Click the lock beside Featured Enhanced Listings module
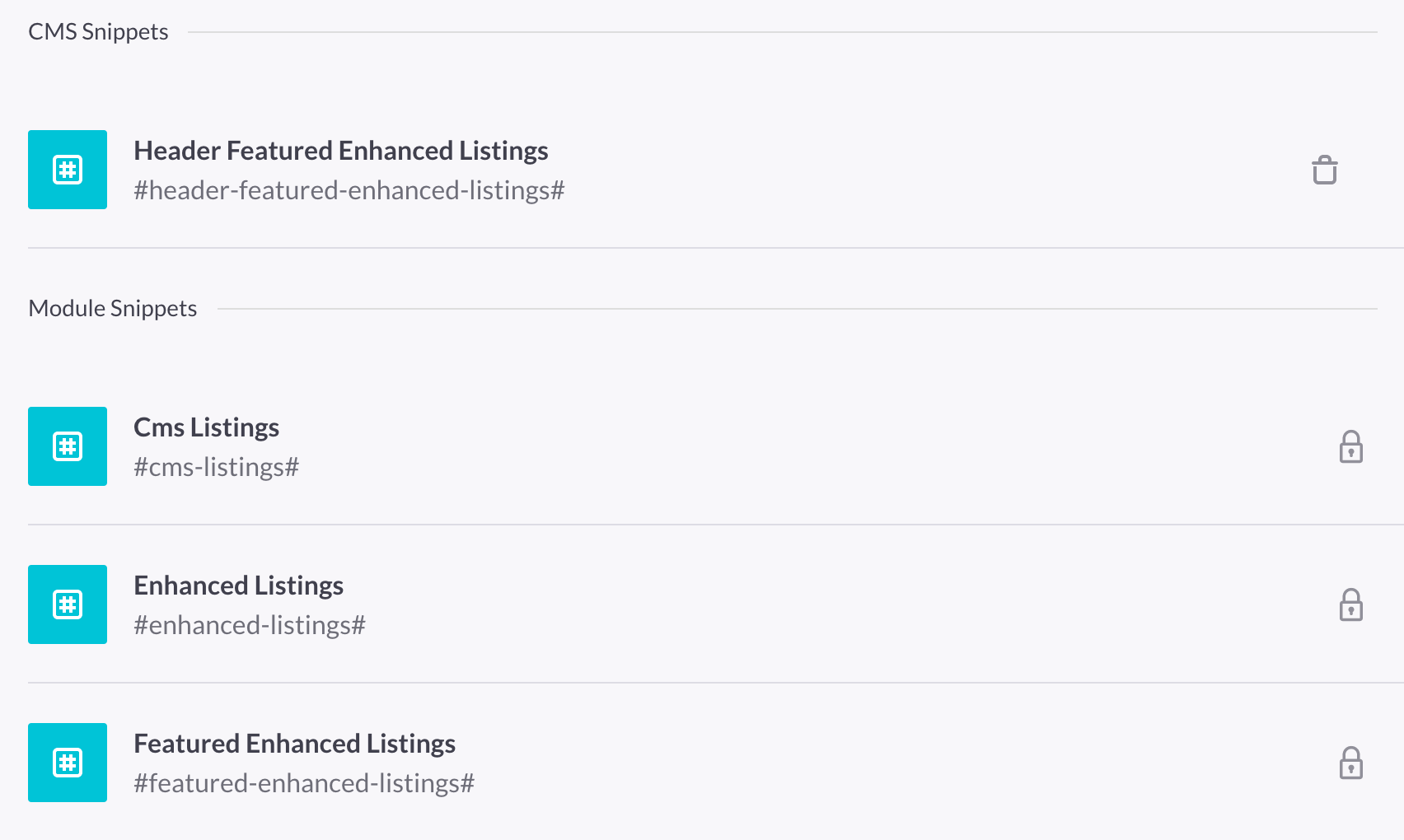 [x=1350, y=763]
